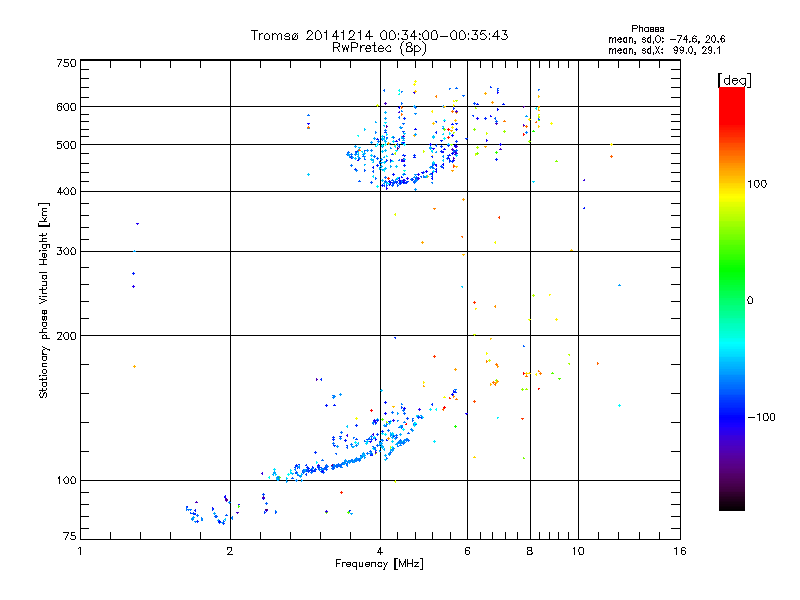Click the 'Frequency [MHz]' x-axis label
Image resolution: width=800 pixels, height=600 pixels.
[379, 564]
